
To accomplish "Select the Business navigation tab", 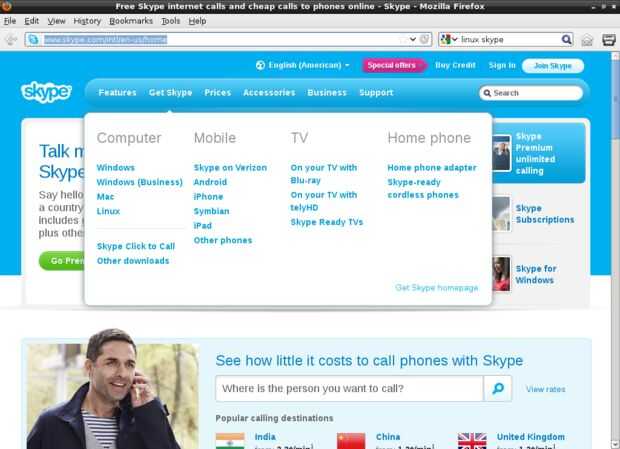I will (327, 92).
